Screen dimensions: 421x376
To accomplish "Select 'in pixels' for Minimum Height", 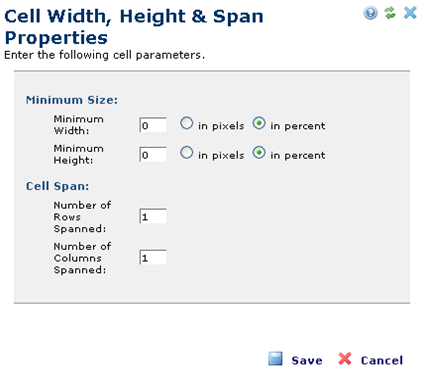I will tap(187, 153).
